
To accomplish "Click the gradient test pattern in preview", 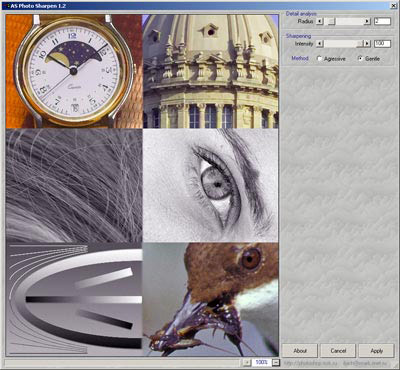I will click(x=74, y=299).
